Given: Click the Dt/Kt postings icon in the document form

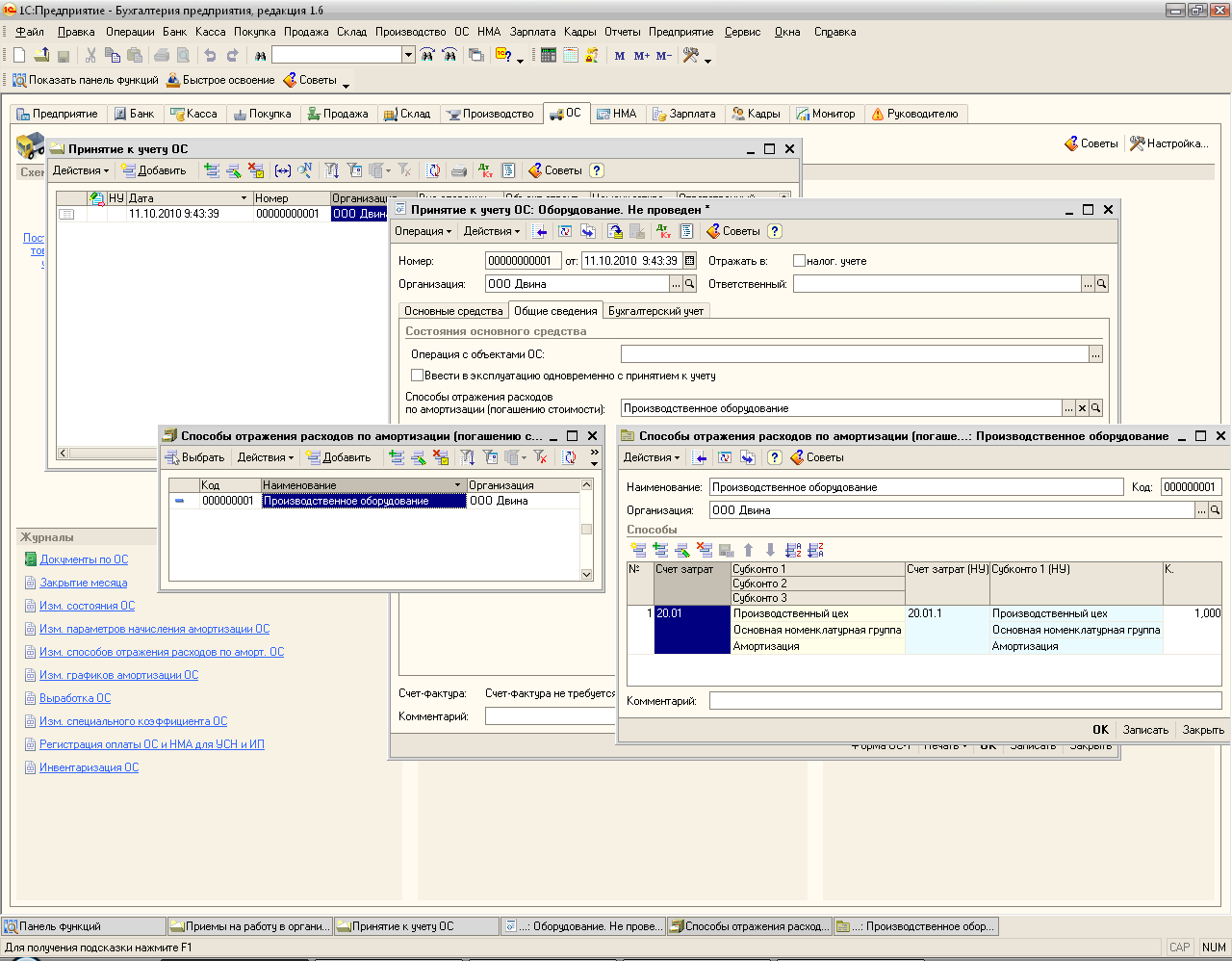Looking at the screenshot, I should coord(664,231).
